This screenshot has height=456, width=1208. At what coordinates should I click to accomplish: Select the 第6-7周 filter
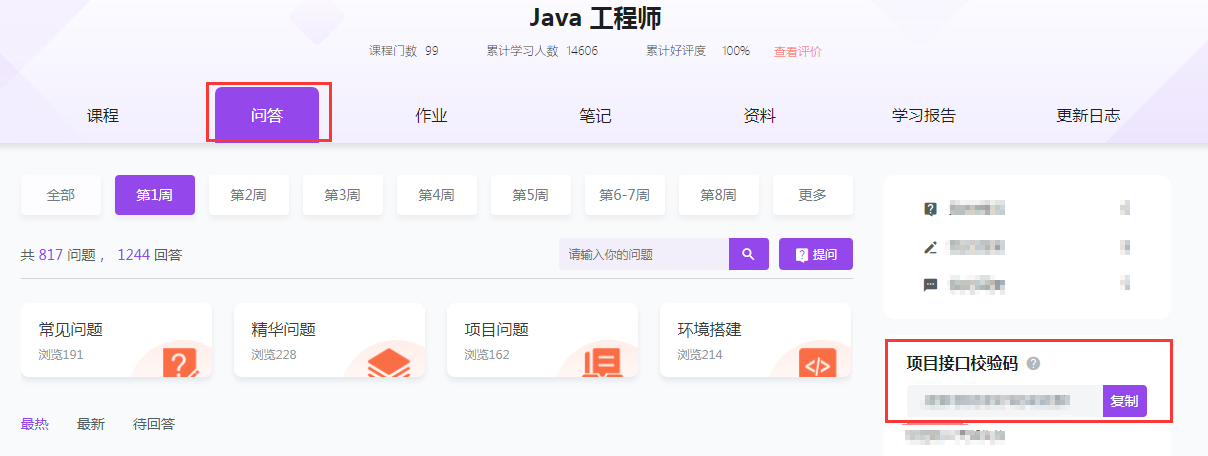[625, 195]
